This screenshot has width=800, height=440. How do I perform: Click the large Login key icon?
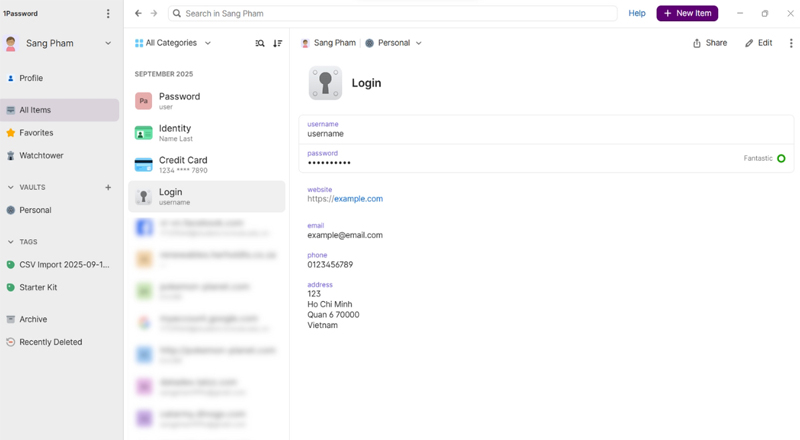325,83
